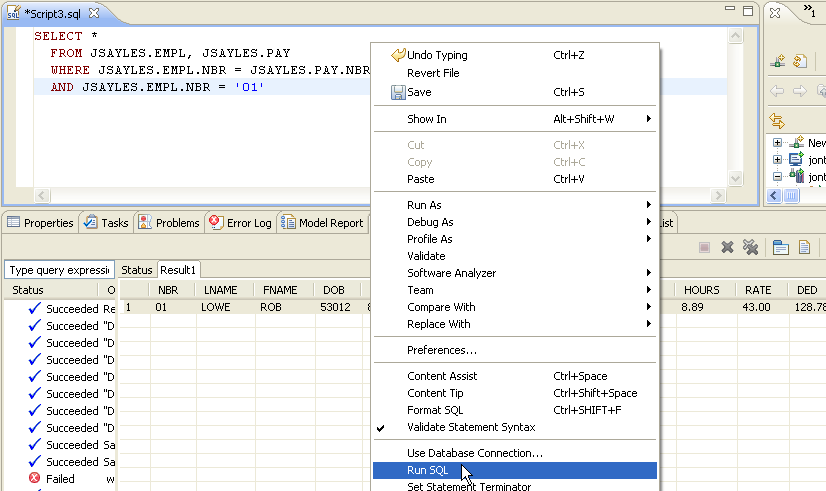Screen dimensions: 826x491
Task: Click the back arrow in right panel
Action: [777, 91]
